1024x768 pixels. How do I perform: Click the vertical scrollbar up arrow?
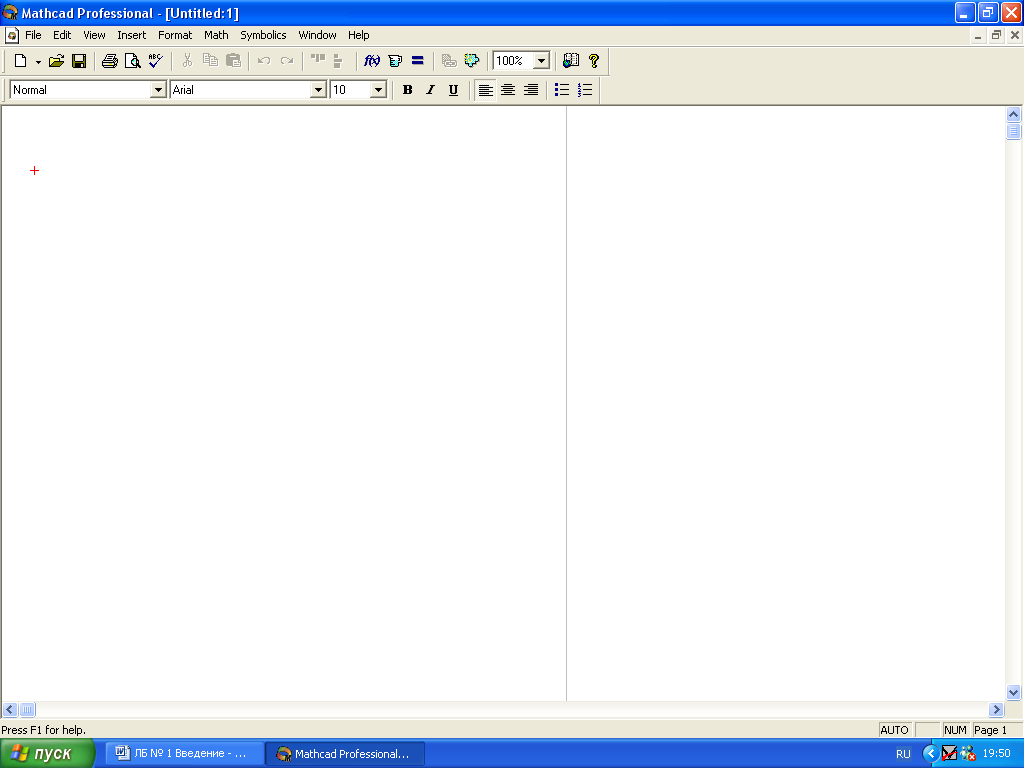1013,114
